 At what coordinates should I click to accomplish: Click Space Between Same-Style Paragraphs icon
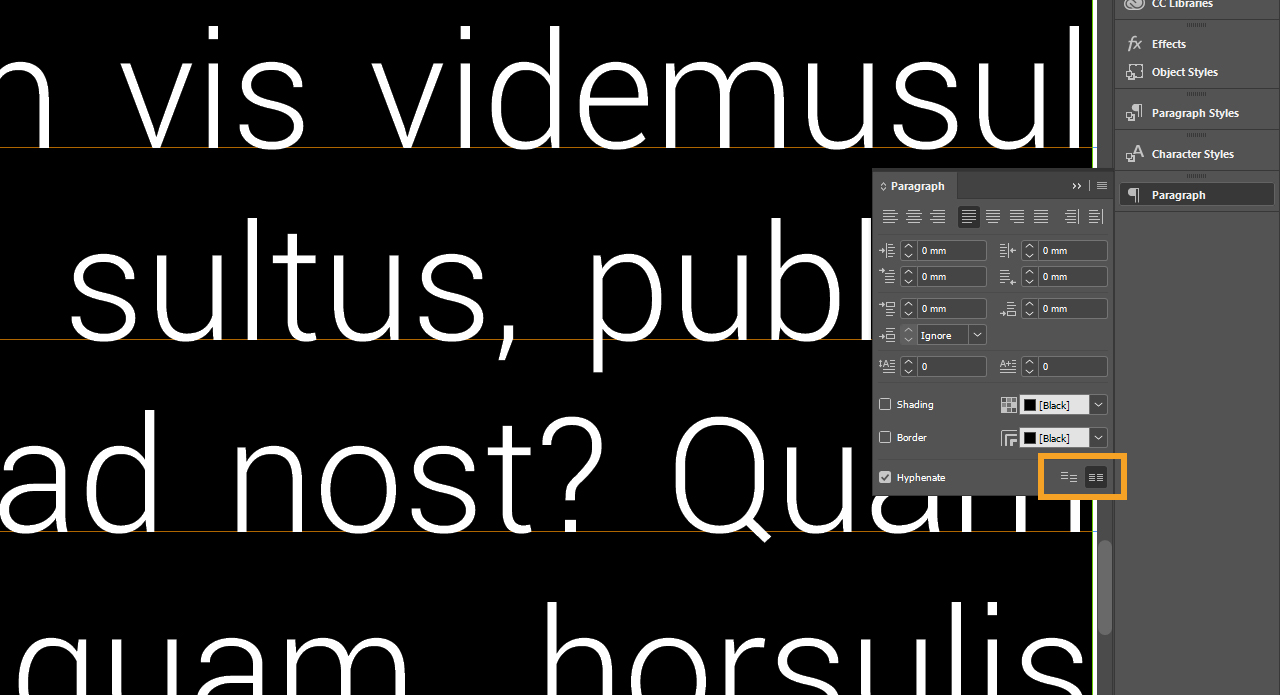tap(887, 335)
